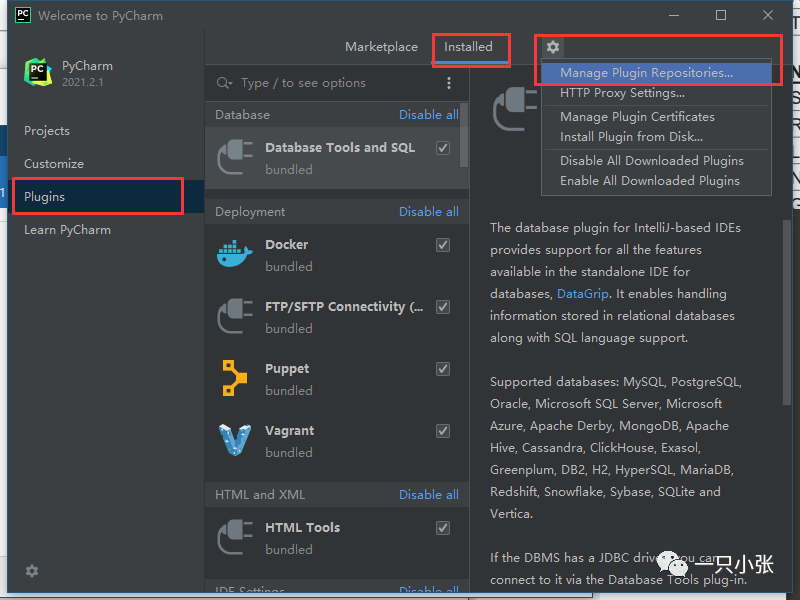Toggle the Vagrant plugin checkbox
This screenshot has width=800, height=600.
443,431
